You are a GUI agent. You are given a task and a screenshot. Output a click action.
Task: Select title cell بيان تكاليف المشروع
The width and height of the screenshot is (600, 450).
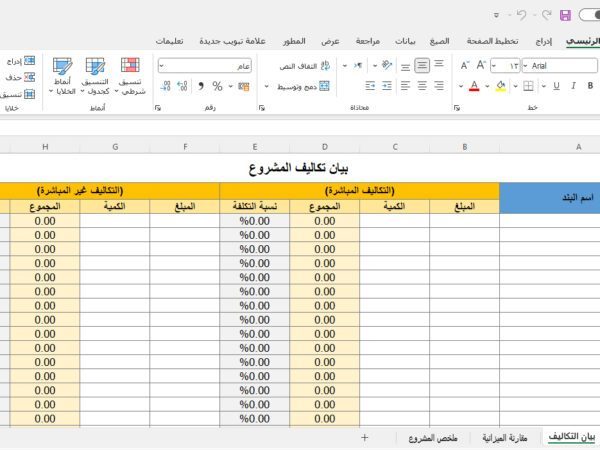coord(298,168)
